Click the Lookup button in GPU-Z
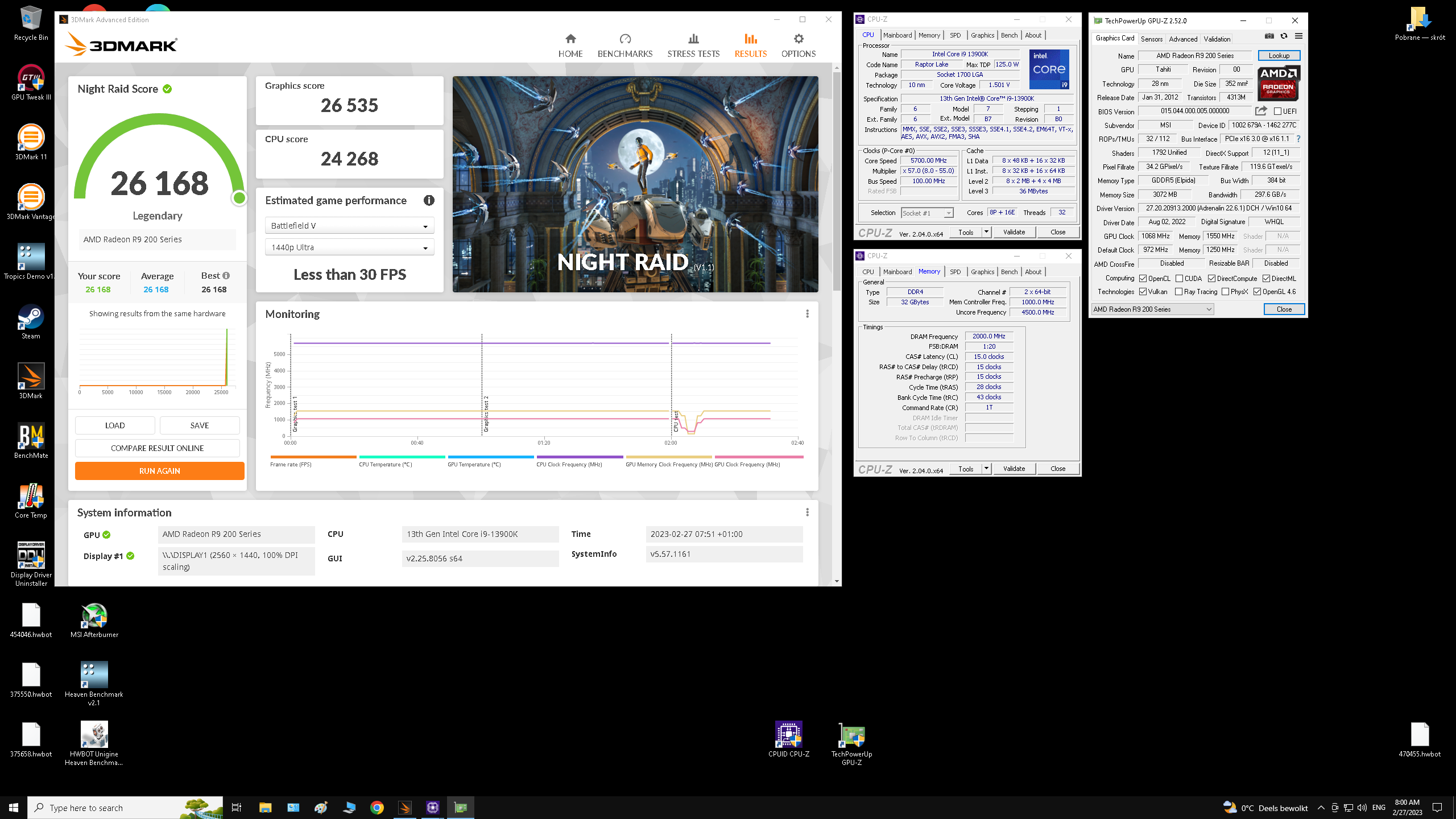The image size is (1456, 819). coord(1279,56)
